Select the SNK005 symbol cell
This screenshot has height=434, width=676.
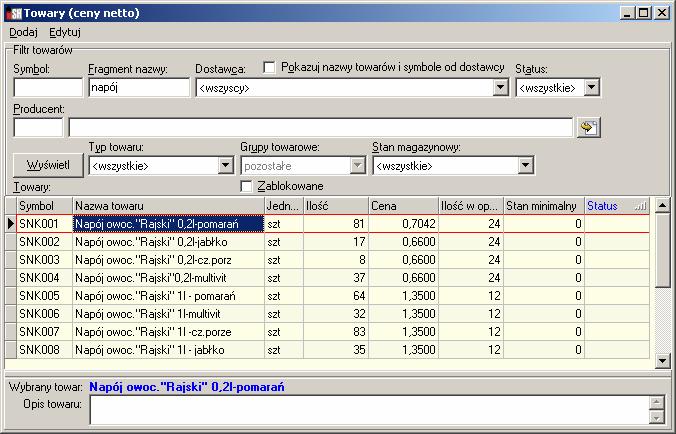44,296
